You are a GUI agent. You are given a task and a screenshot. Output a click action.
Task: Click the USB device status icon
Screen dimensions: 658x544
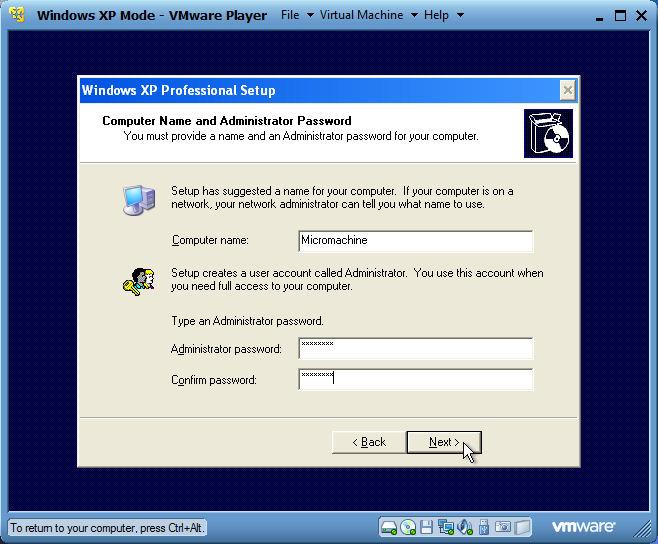pyautogui.click(x=484, y=527)
